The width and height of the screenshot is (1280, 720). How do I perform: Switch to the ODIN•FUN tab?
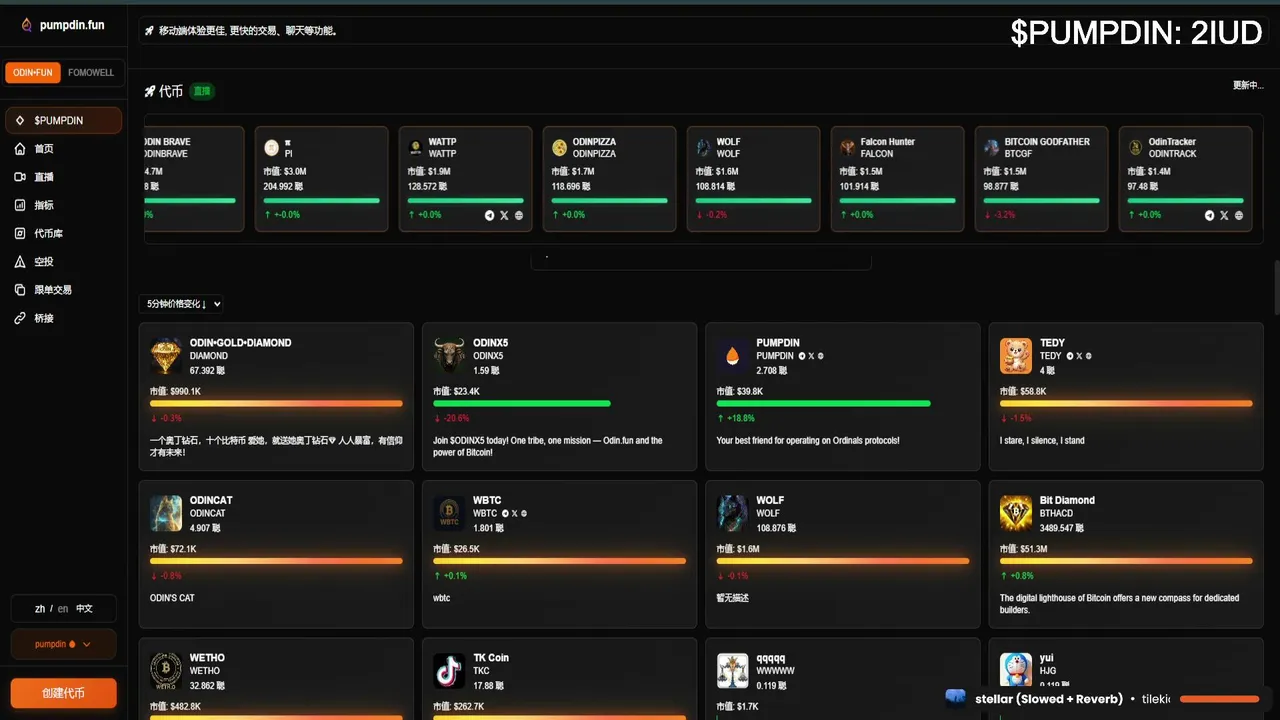coord(34,73)
